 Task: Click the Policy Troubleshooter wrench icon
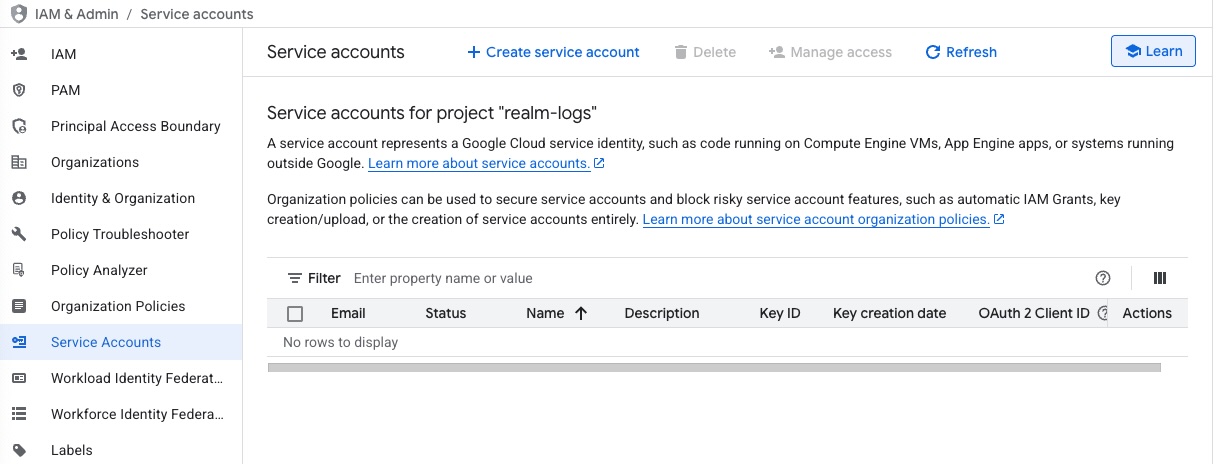tap(19, 234)
